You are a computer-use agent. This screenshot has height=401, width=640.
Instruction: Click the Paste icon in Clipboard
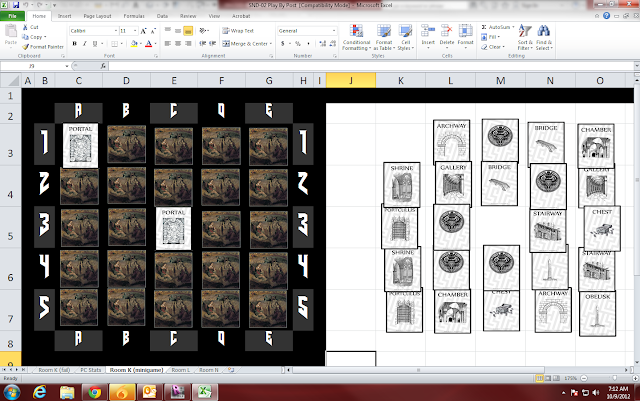point(11,31)
